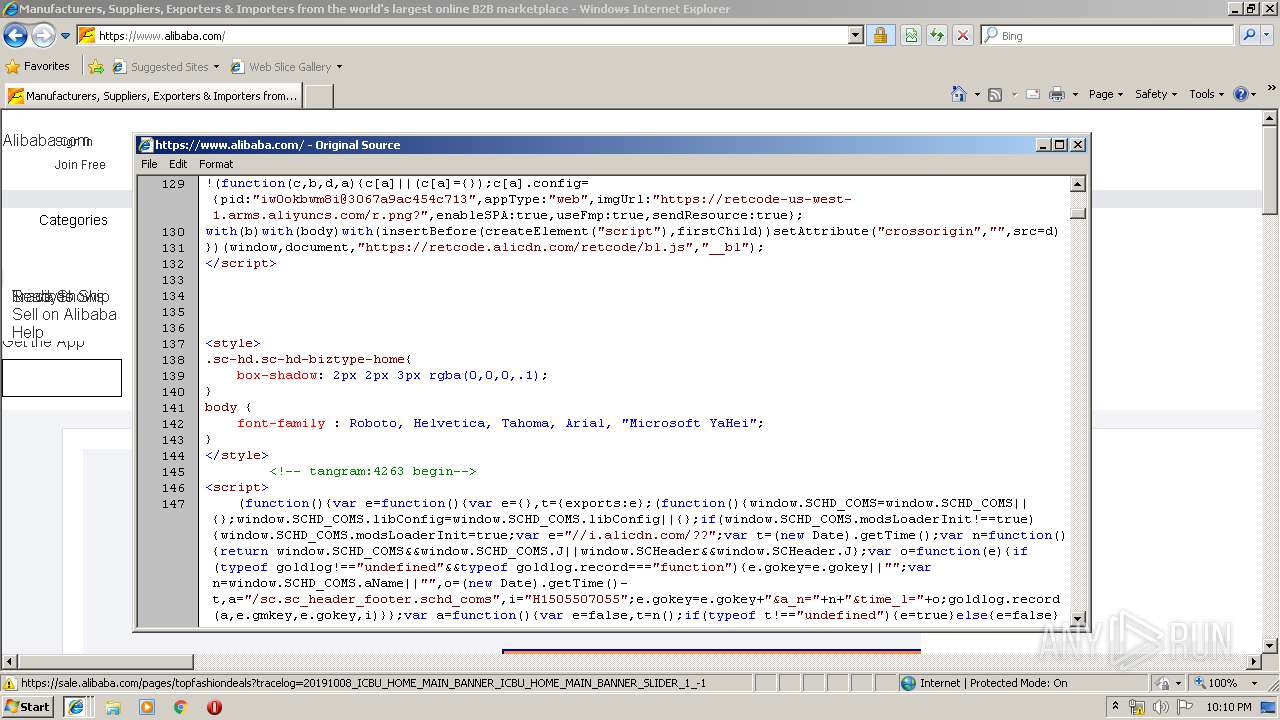Image resolution: width=1280 pixels, height=720 pixels.
Task: Open the Suggested Sites link
Action: [x=165, y=67]
